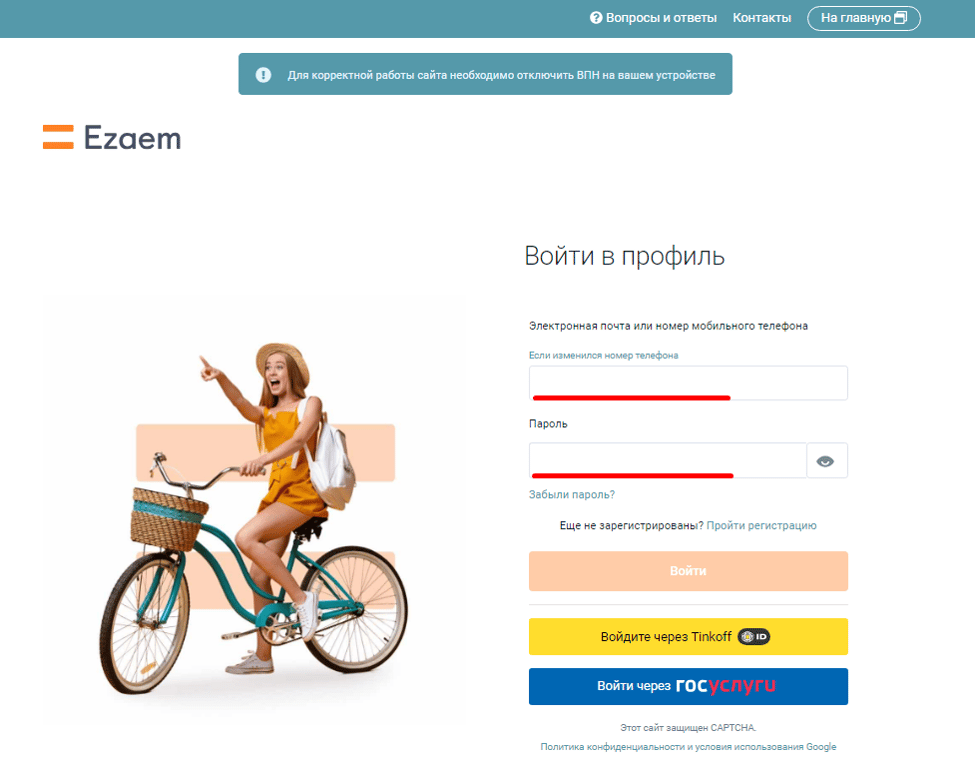Toggle password visibility eye icon
This screenshot has height=768, width=975.
coord(825,461)
